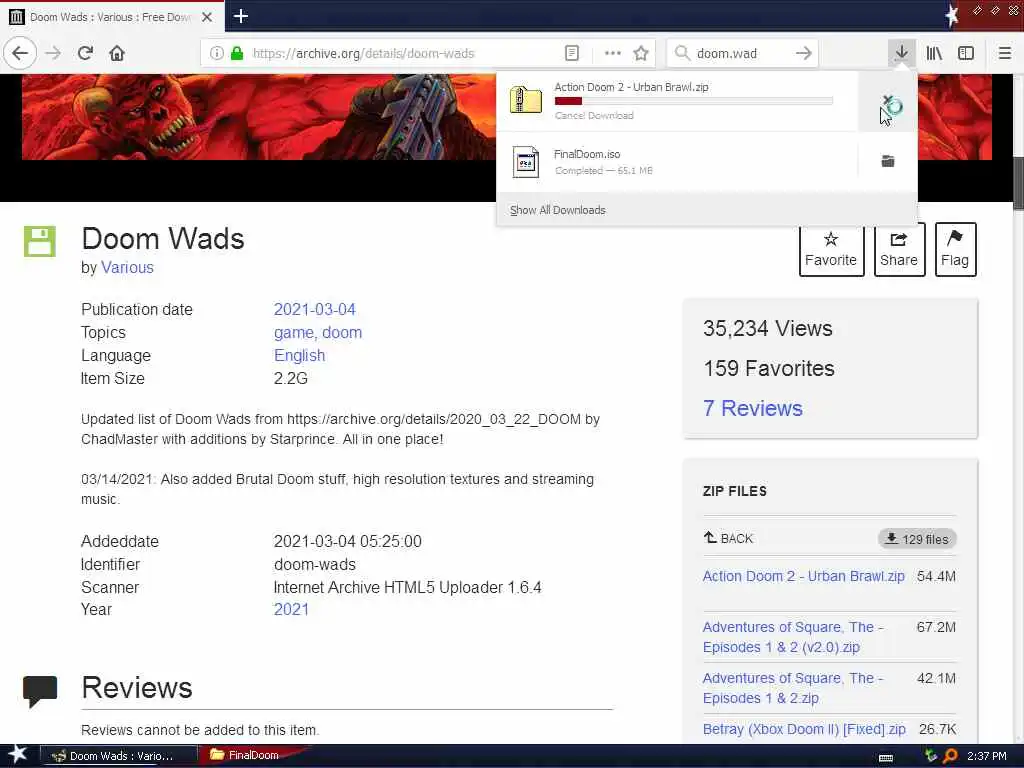Viewport: 1024px width, 768px height.
Task: Open the Various author link
Action: coord(127,268)
